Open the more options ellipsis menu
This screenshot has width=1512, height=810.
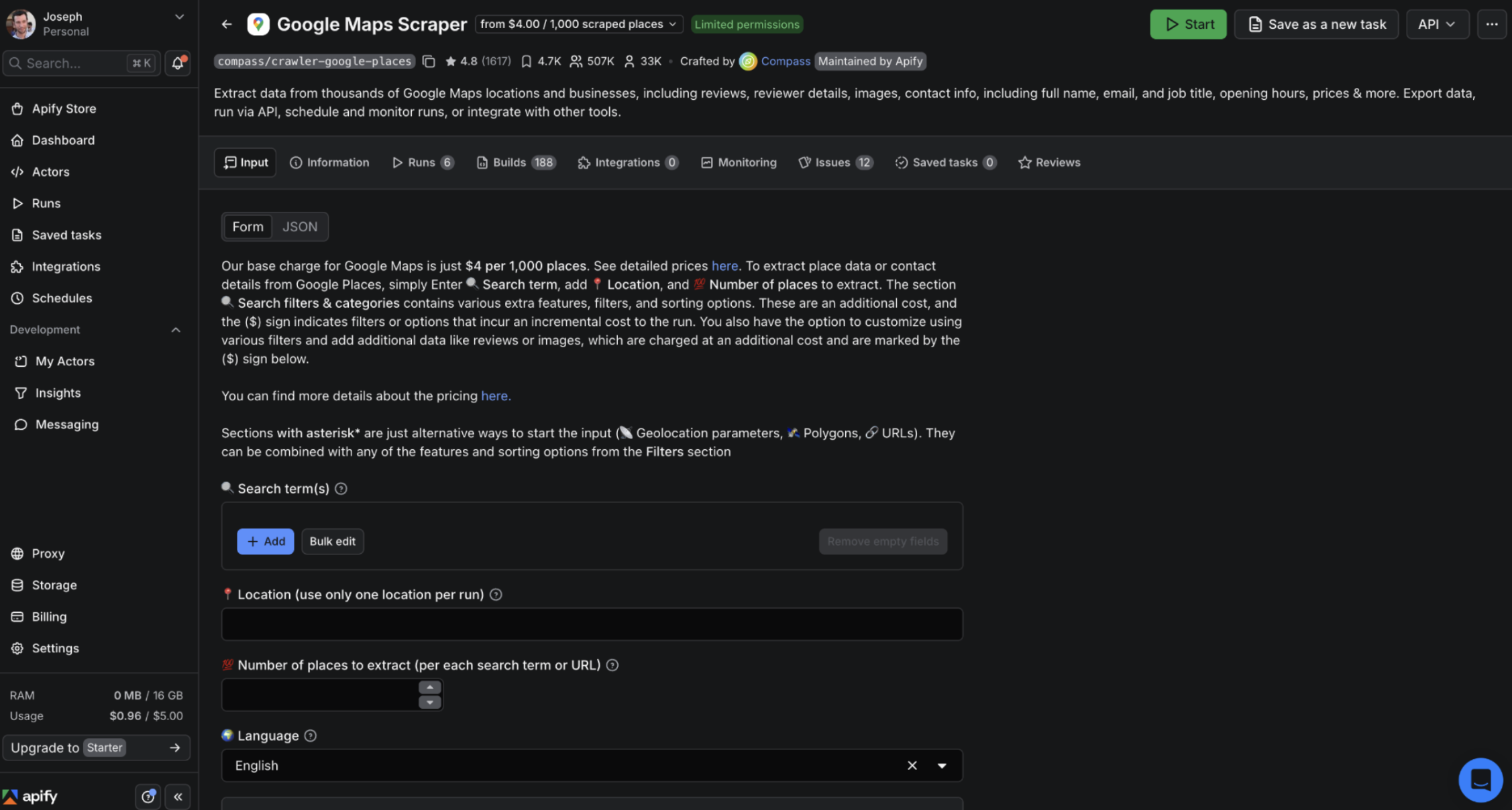click(x=1492, y=24)
